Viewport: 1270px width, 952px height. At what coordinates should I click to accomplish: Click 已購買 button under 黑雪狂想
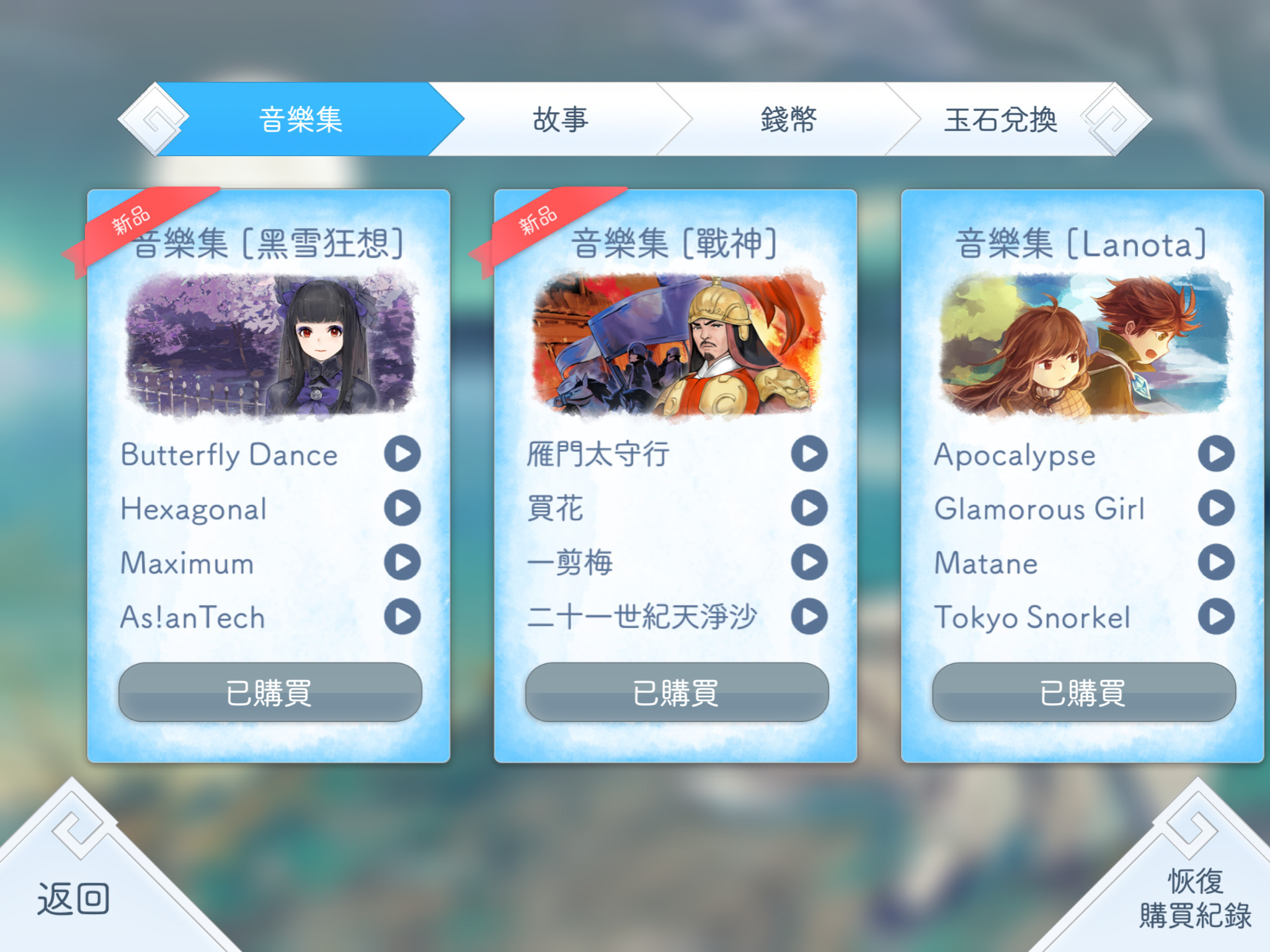tap(270, 692)
